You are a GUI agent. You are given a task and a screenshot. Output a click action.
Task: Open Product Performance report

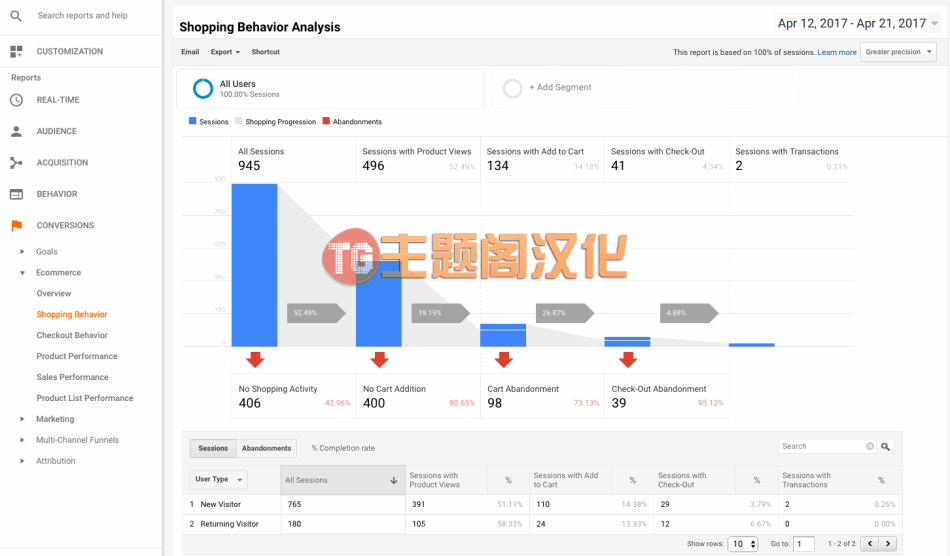point(77,356)
